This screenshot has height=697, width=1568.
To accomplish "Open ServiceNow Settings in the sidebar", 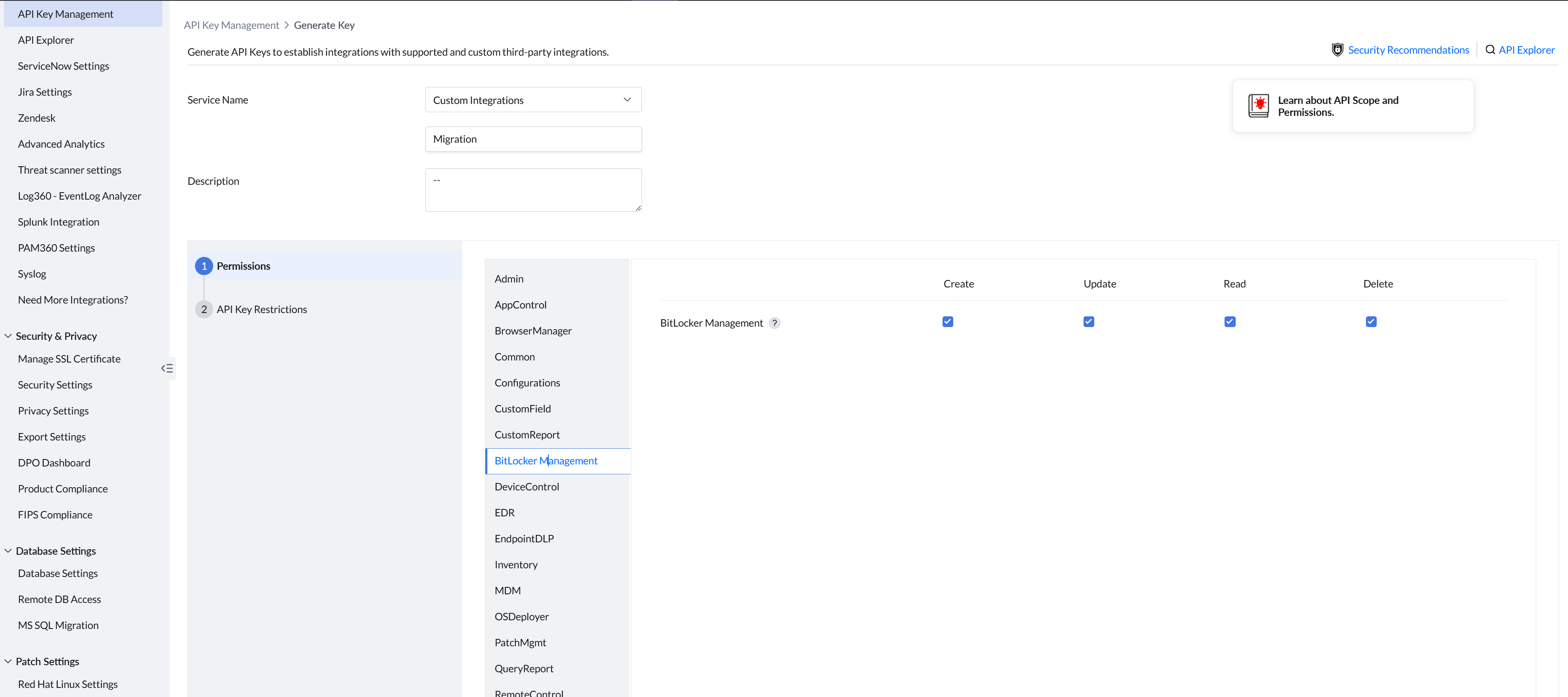I will click(x=63, y=66).
